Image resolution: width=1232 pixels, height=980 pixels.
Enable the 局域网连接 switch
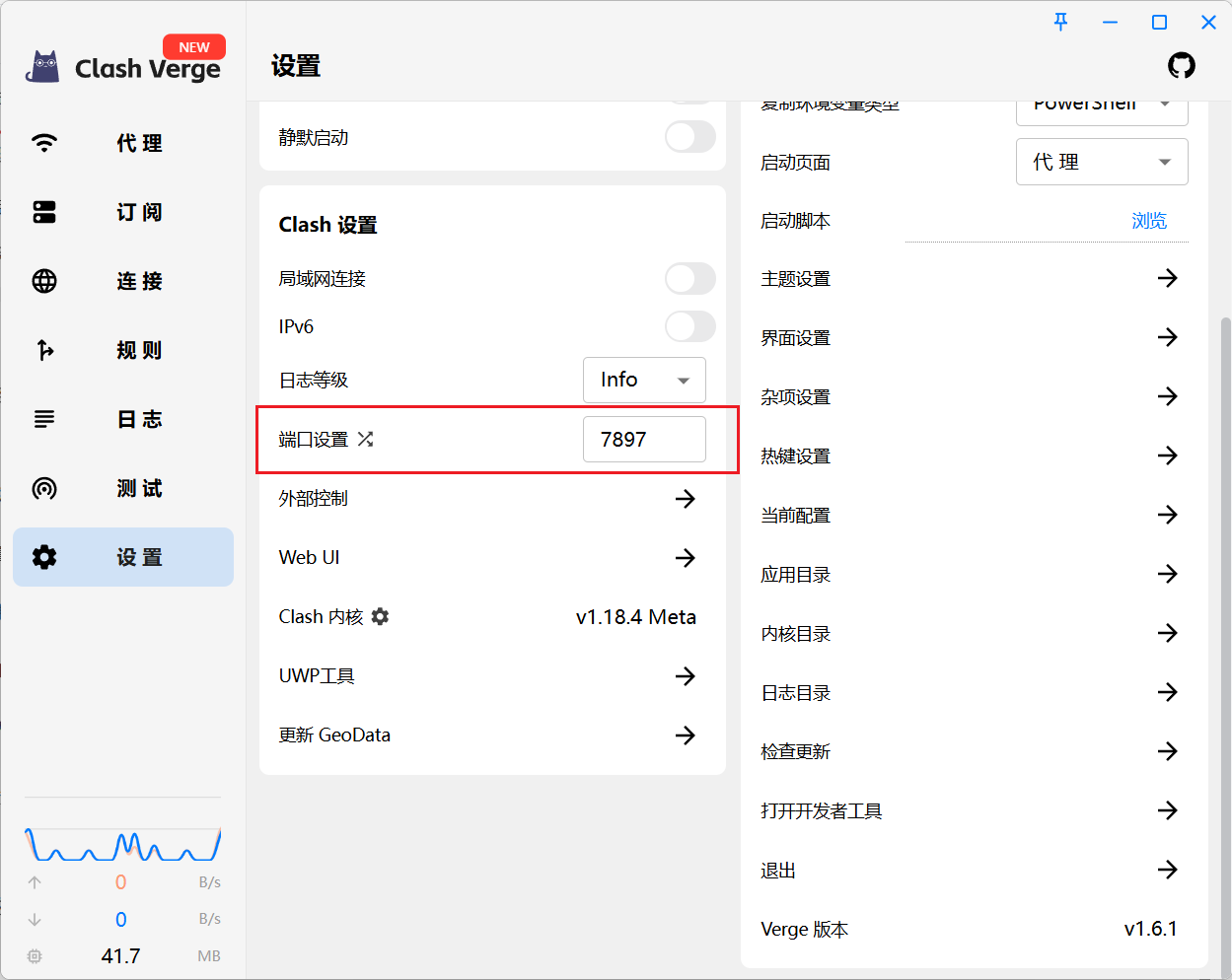(x=689, y=279)
